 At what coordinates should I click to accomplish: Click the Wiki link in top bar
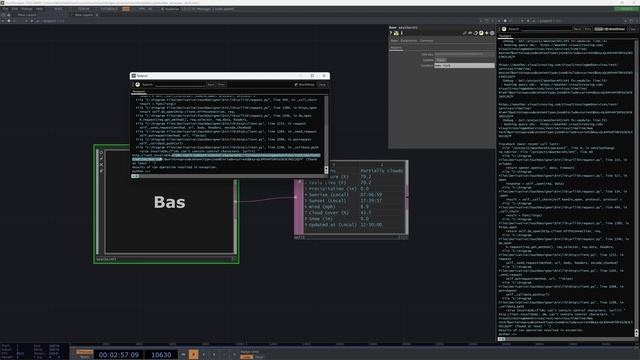[x=58, y=9]
